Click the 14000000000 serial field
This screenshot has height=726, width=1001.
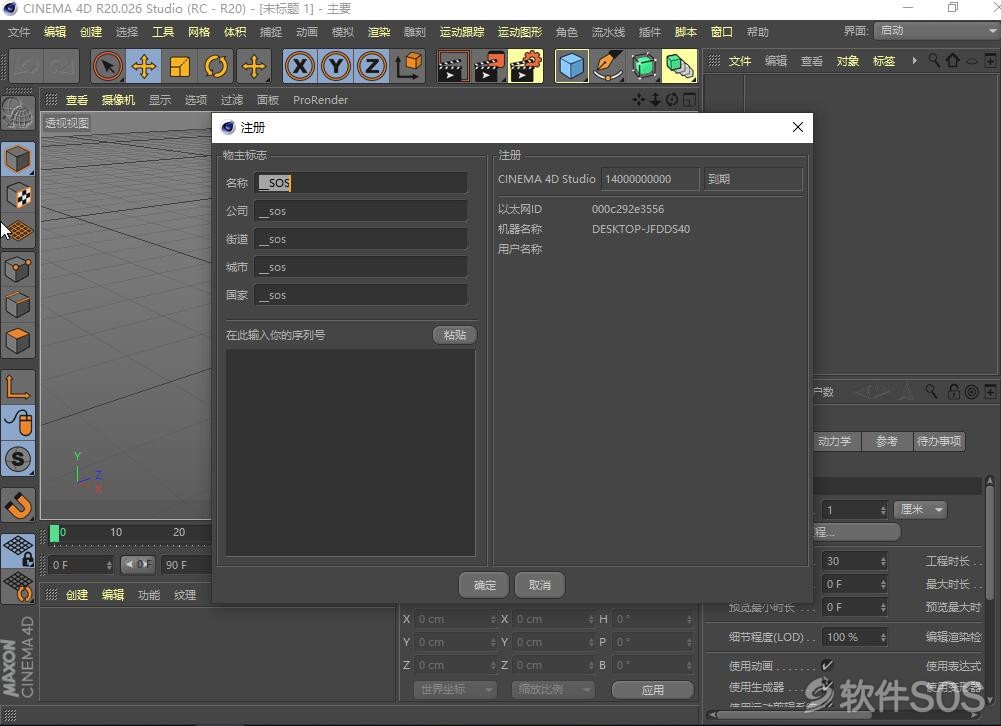tap(650, 179)
